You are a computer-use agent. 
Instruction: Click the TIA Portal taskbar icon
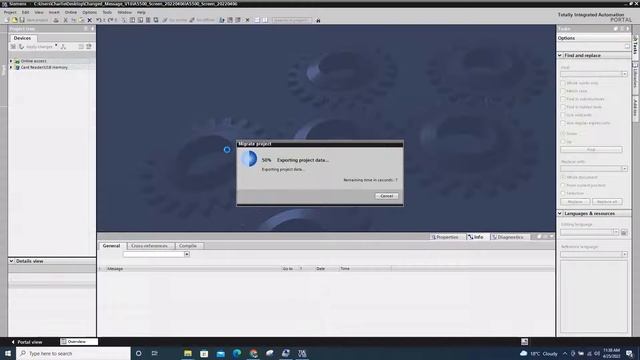pyautogui.click(x=302, y=353)
